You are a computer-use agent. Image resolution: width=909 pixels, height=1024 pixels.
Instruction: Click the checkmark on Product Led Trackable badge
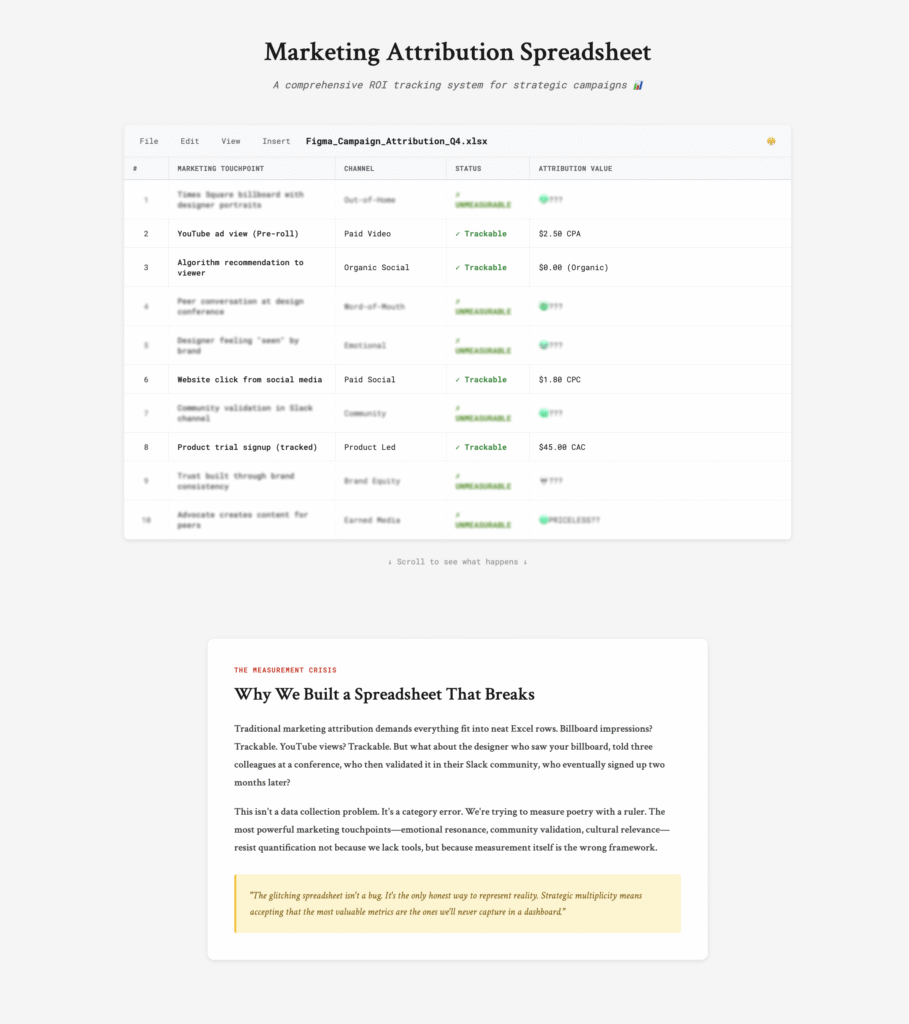point(458,447)
